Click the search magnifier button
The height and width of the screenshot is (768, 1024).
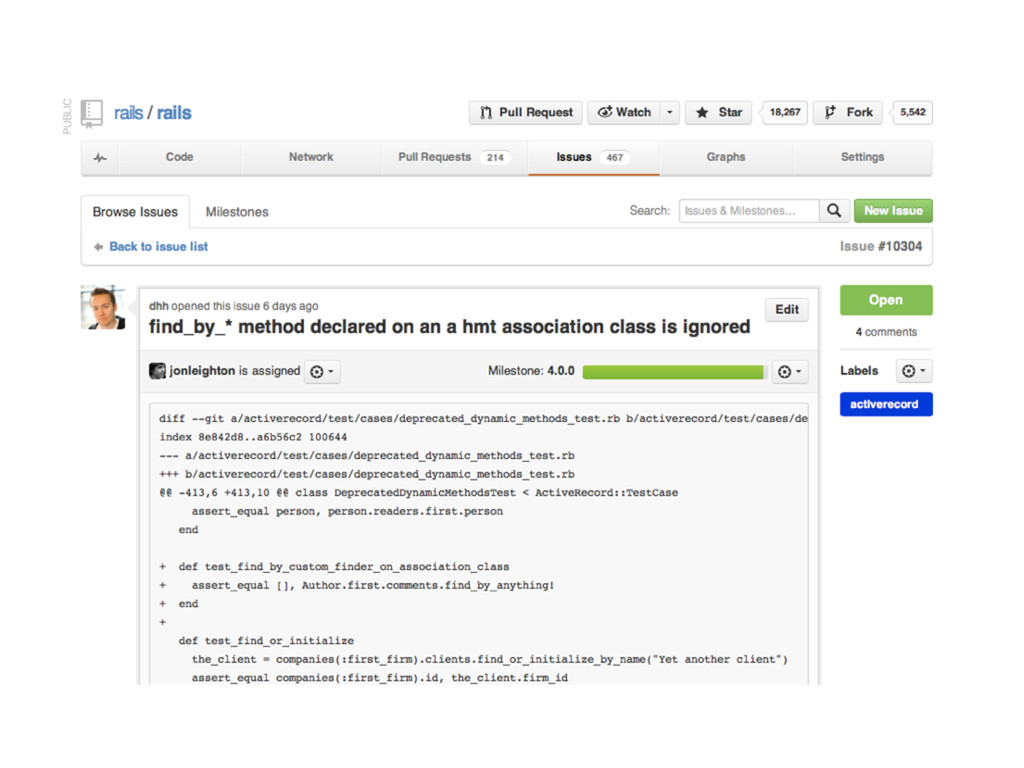point(834,211)
